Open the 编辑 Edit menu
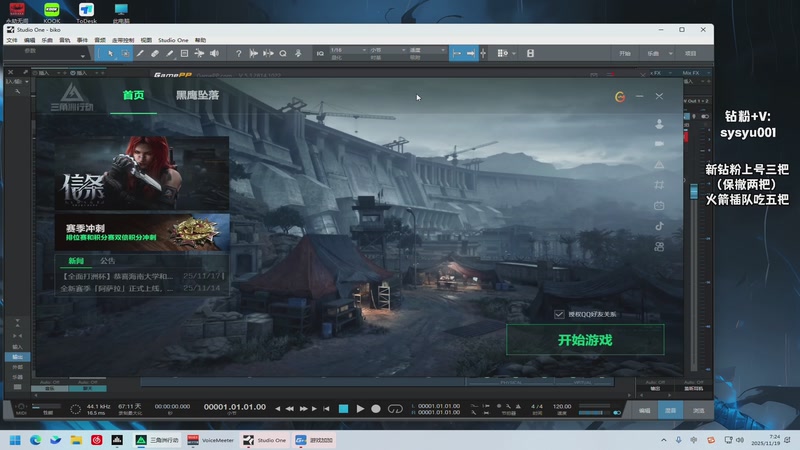This screenshot has width=800, height=450. [x=29, y=40]
